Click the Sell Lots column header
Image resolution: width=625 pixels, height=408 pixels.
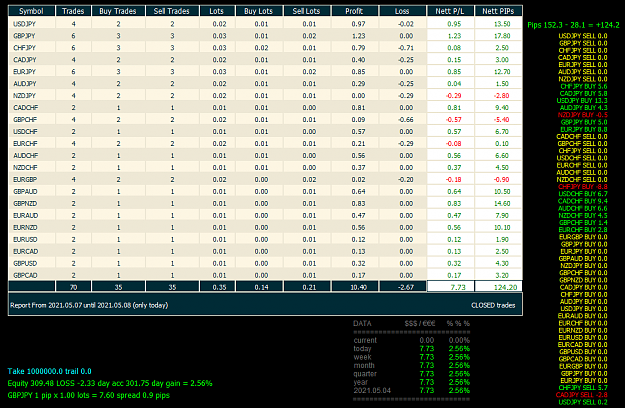coord(307,11)
